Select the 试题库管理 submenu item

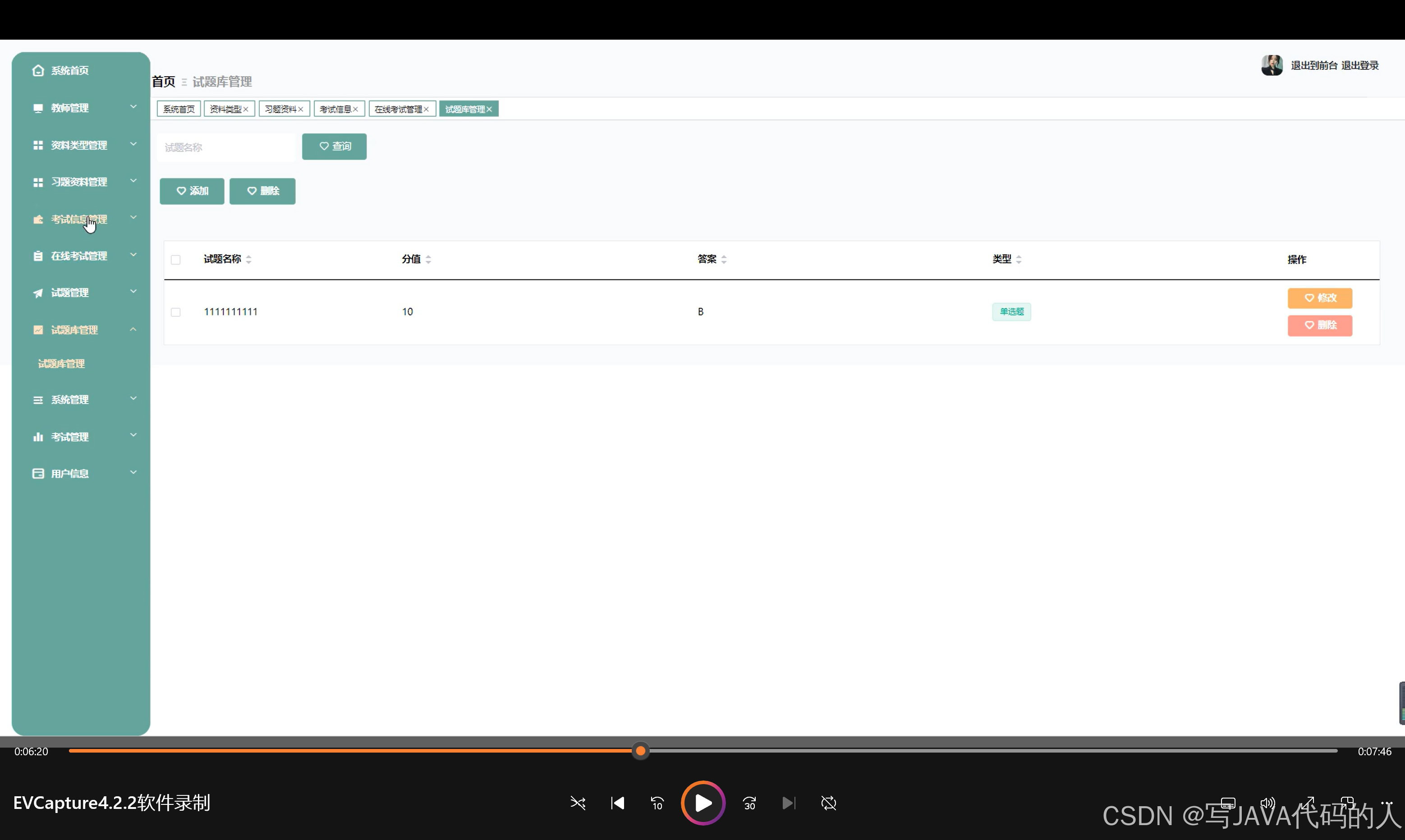coord(61,364)
